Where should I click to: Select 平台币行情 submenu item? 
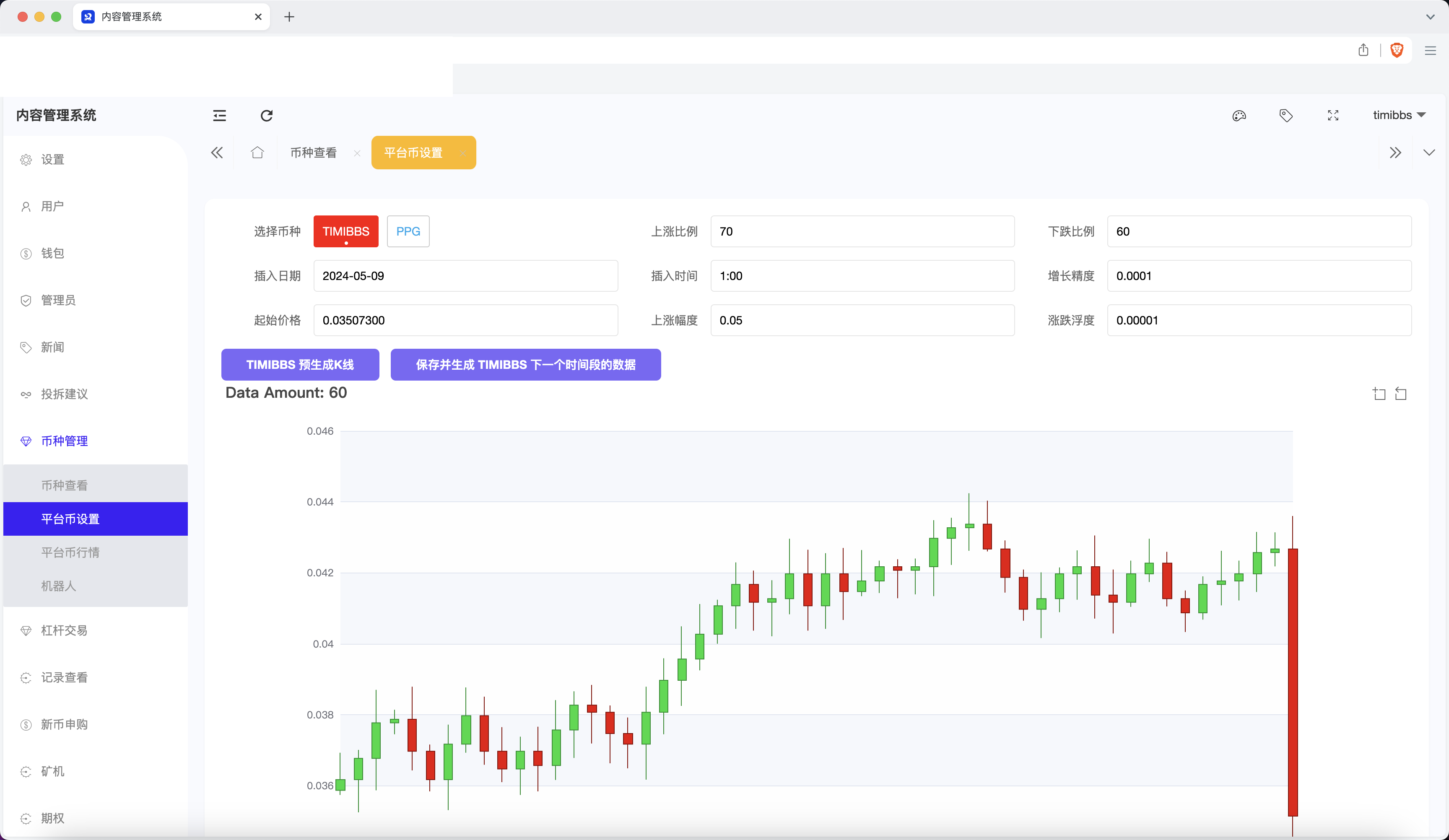coord(96,552)
